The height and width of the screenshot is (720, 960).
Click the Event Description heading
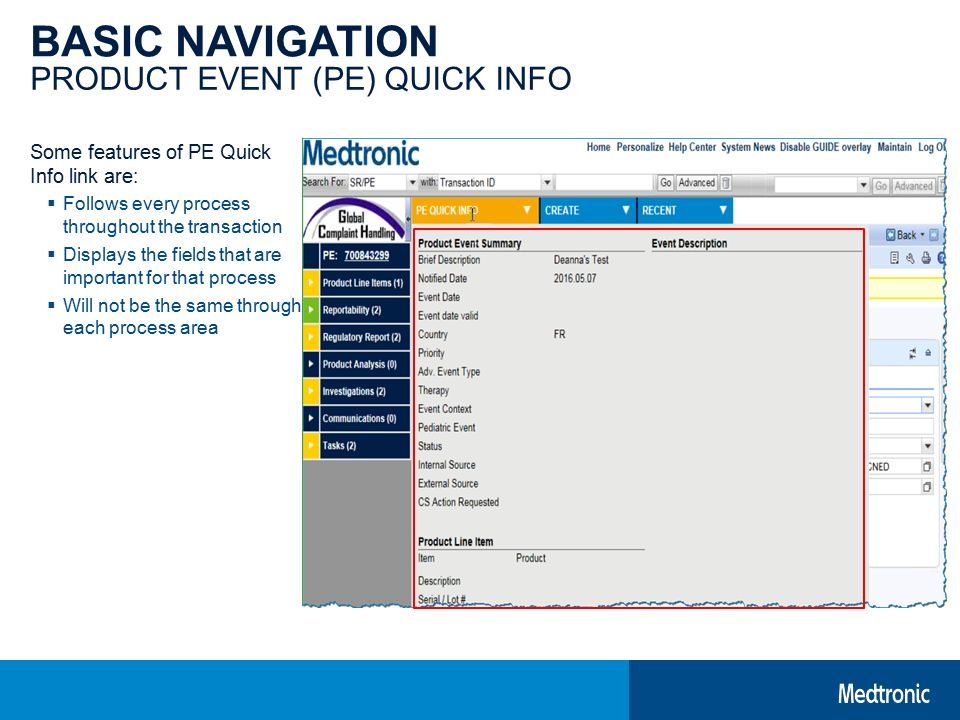click(x=689, y=243)
